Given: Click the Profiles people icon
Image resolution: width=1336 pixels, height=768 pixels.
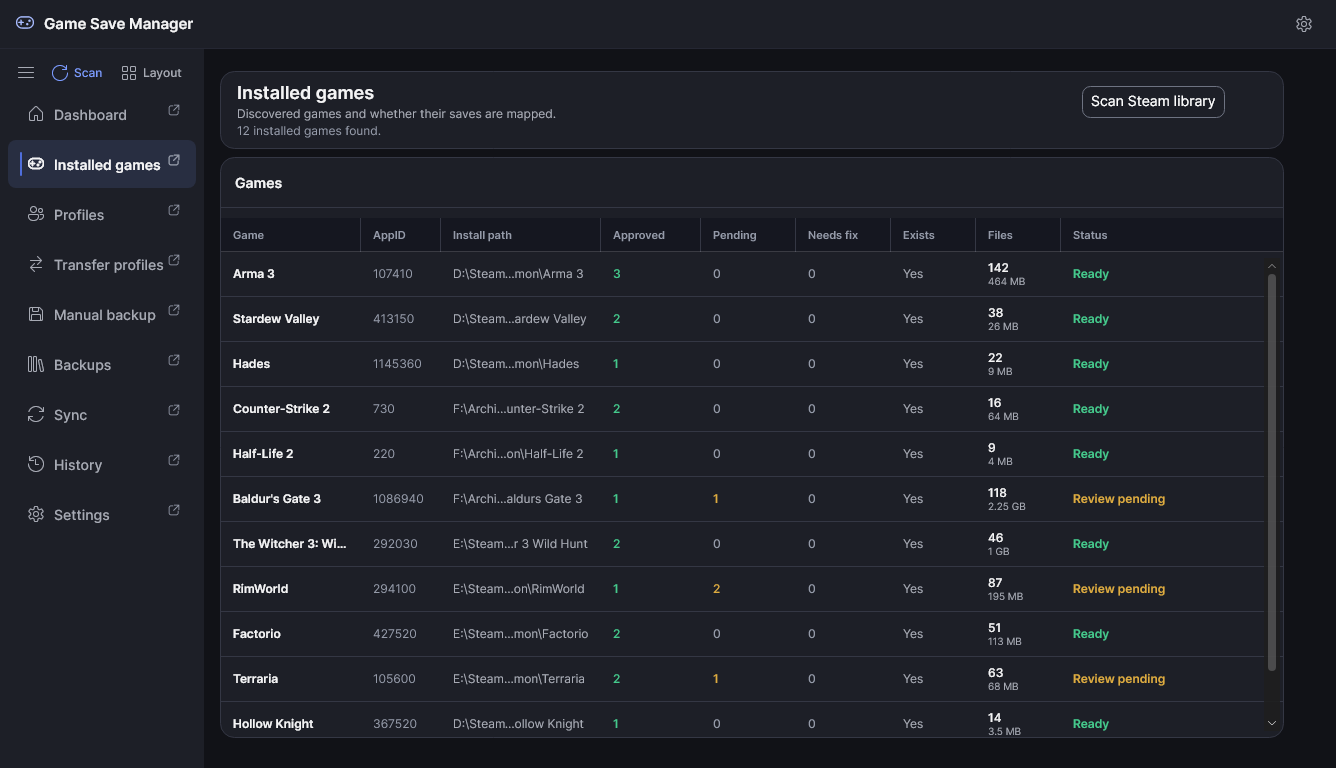Looking at the screenshot, I should (36, 214).
